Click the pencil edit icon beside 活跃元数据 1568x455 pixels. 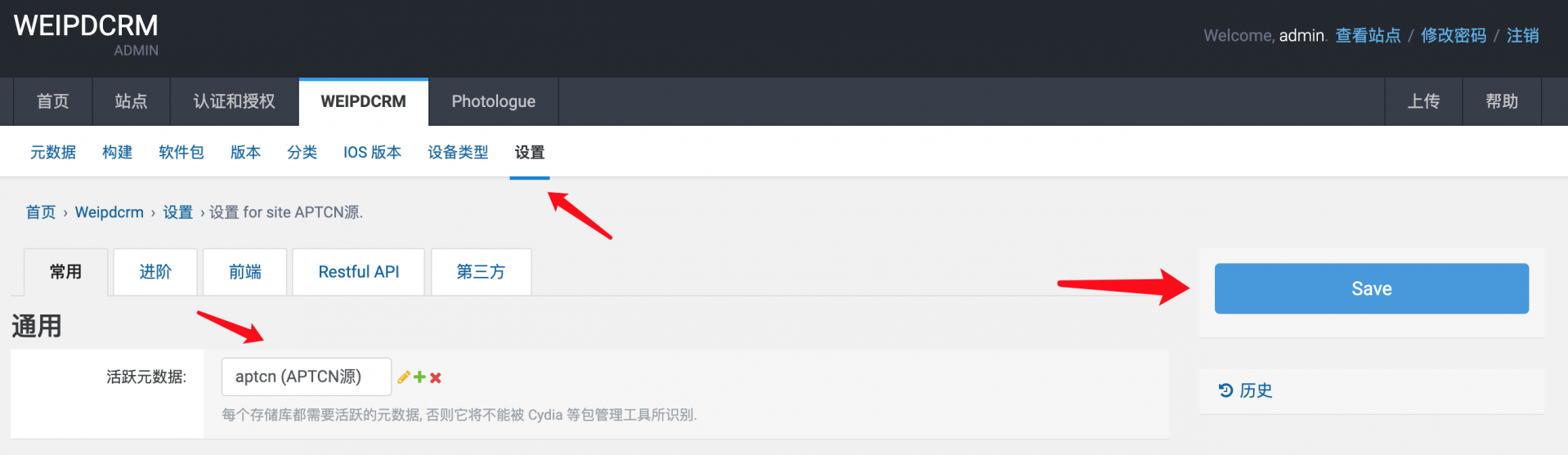click(x=404, y=377)
